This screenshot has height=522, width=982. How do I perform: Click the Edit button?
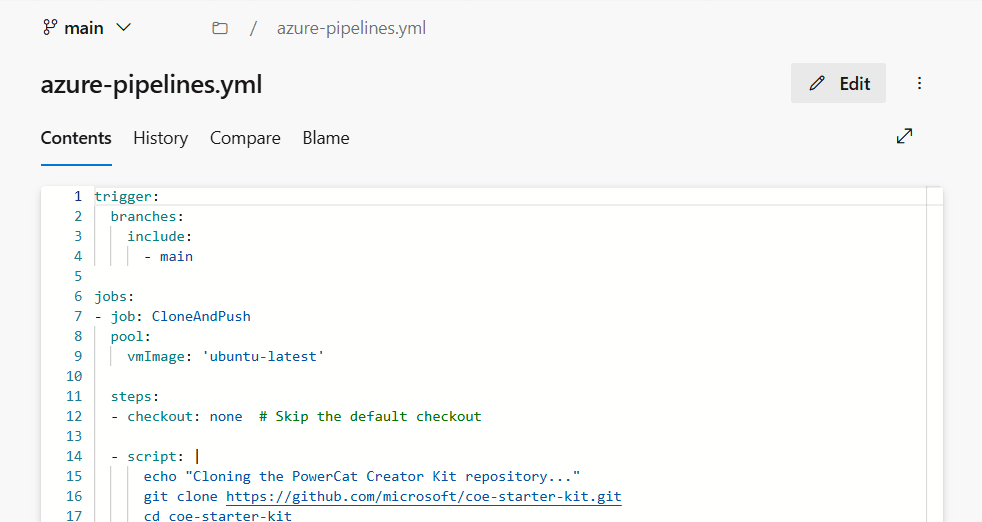[x=838, y=83]
